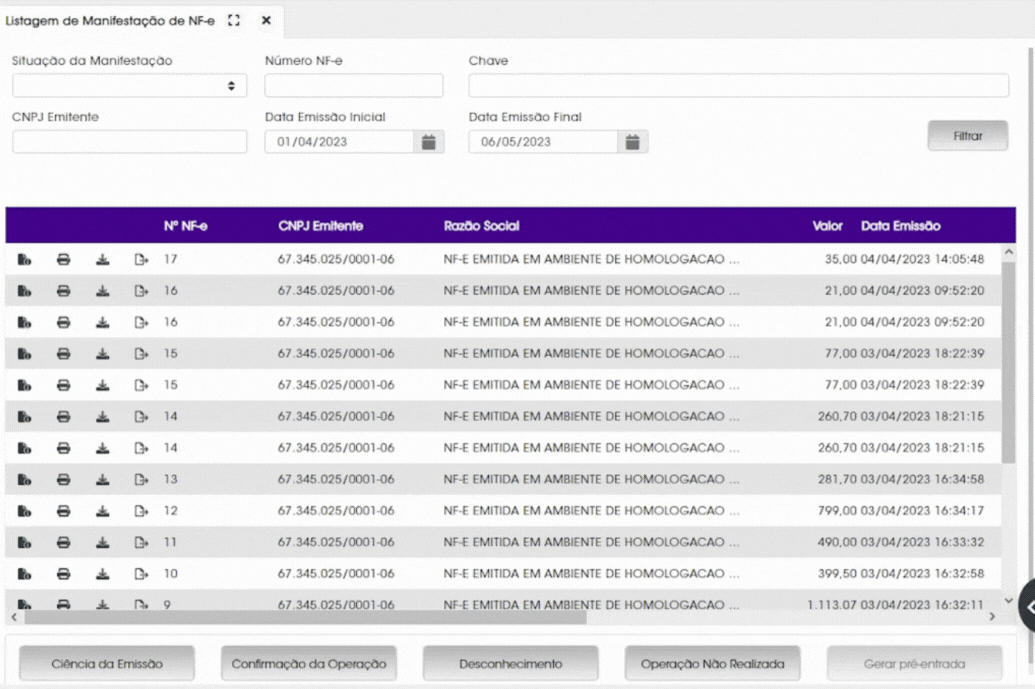The height and width of the screenshot is (689, 1035).
Task: Click the Filtrar button
Action: [x=968, y=136]
